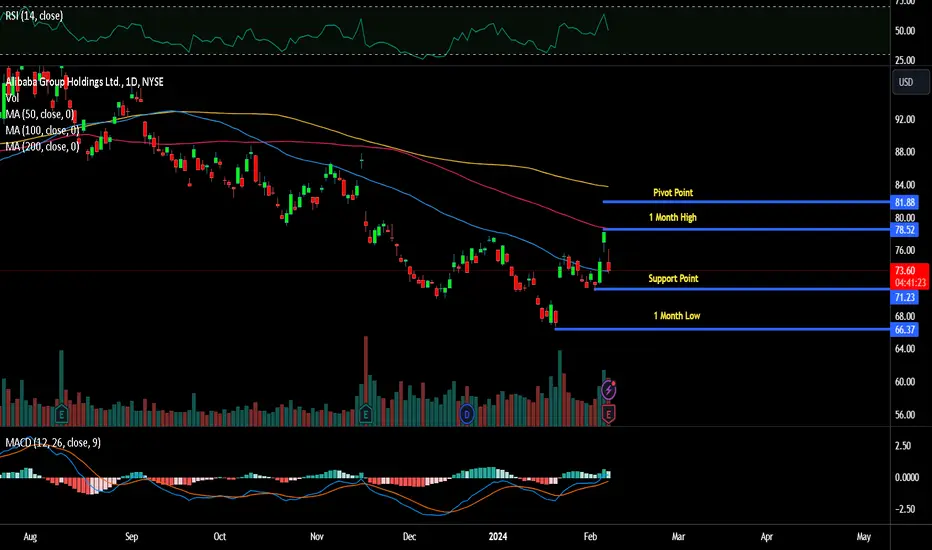Image resolution: width=932 pixels, height=550 pixels.
Task: Select the Vol indicator legend
Action: pos(12,98)
